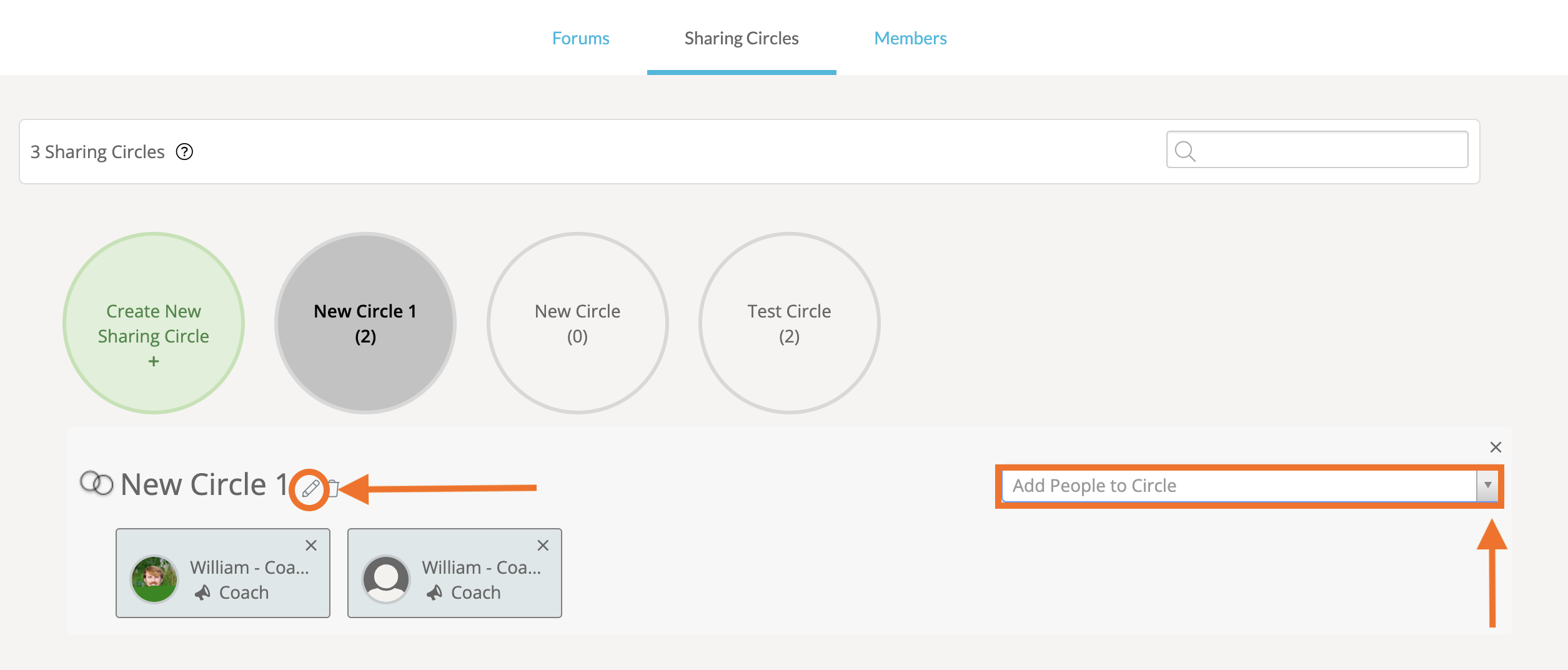Screen dimensions: 1568x670
Task: Select the Test Circle (2) bubble
Action: point(789,323)
